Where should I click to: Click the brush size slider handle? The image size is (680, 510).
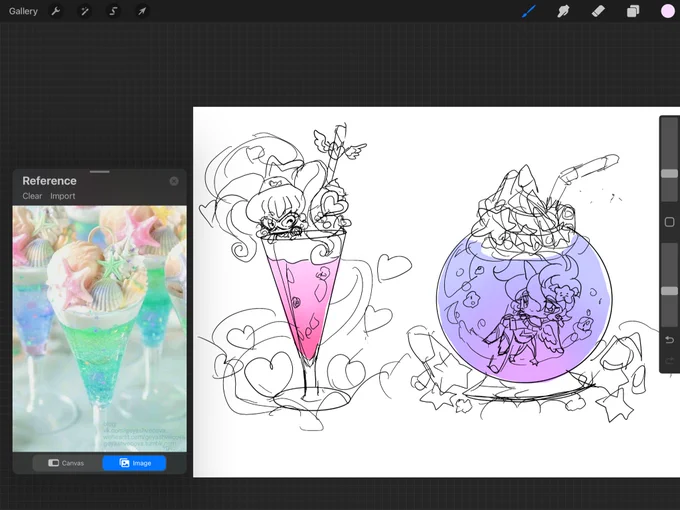coord(669,173)
